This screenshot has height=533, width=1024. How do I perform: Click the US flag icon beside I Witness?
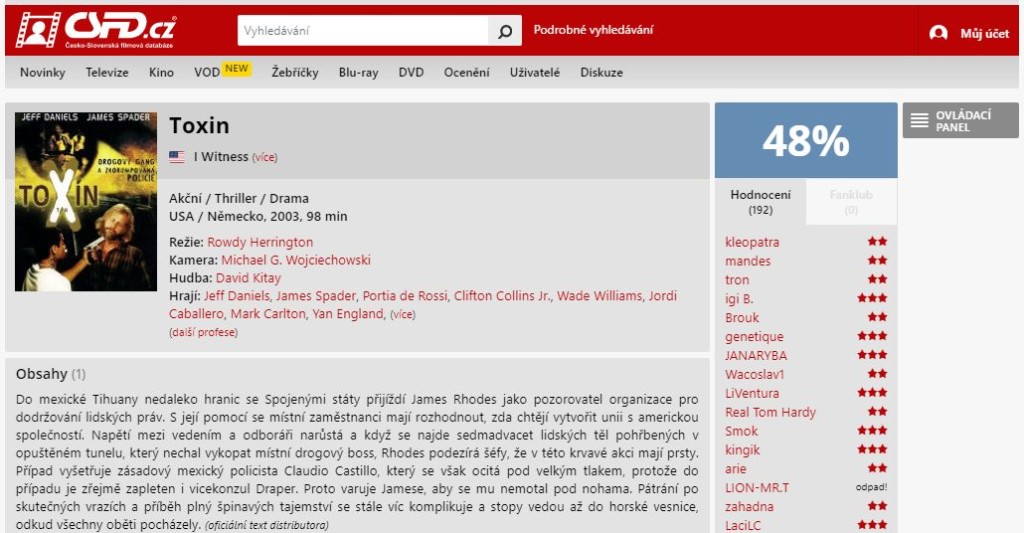coord(176,157)
